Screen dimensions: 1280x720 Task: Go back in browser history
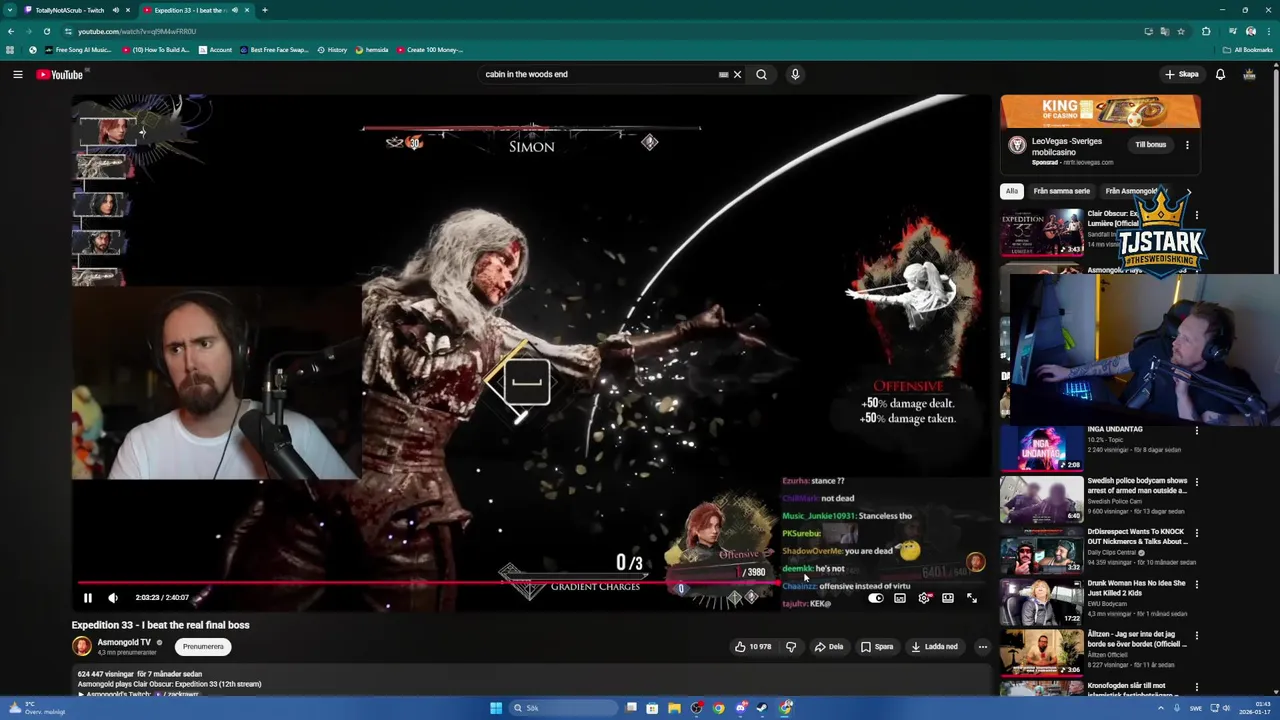[x=11, y=31]
